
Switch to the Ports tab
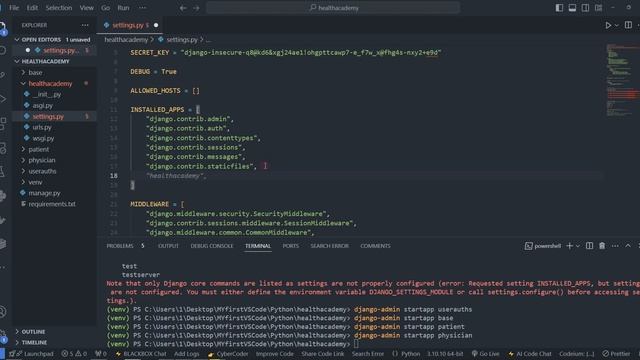tap(291, 246)
